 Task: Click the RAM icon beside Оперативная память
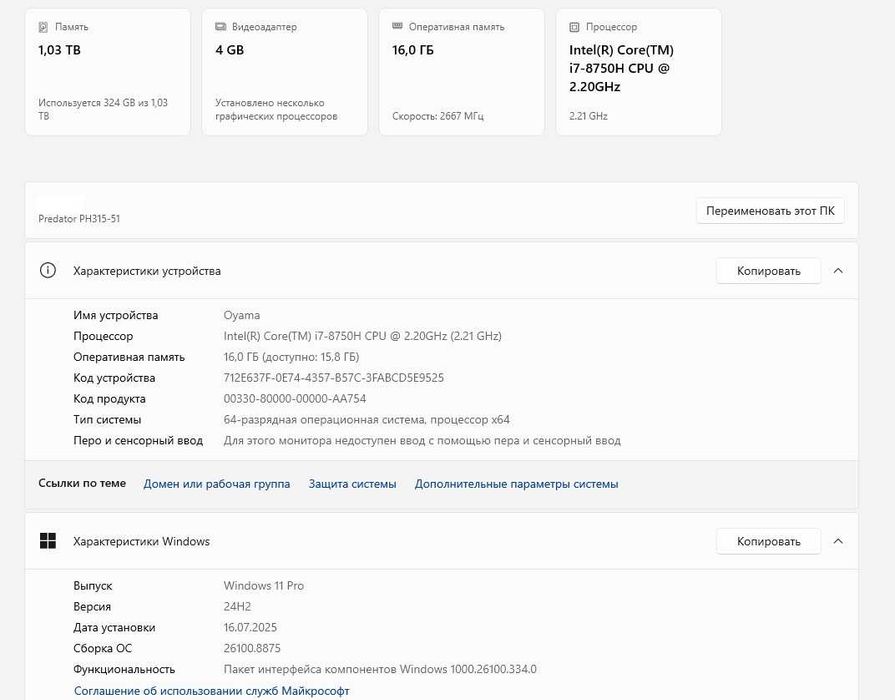[x=397, y=26]
